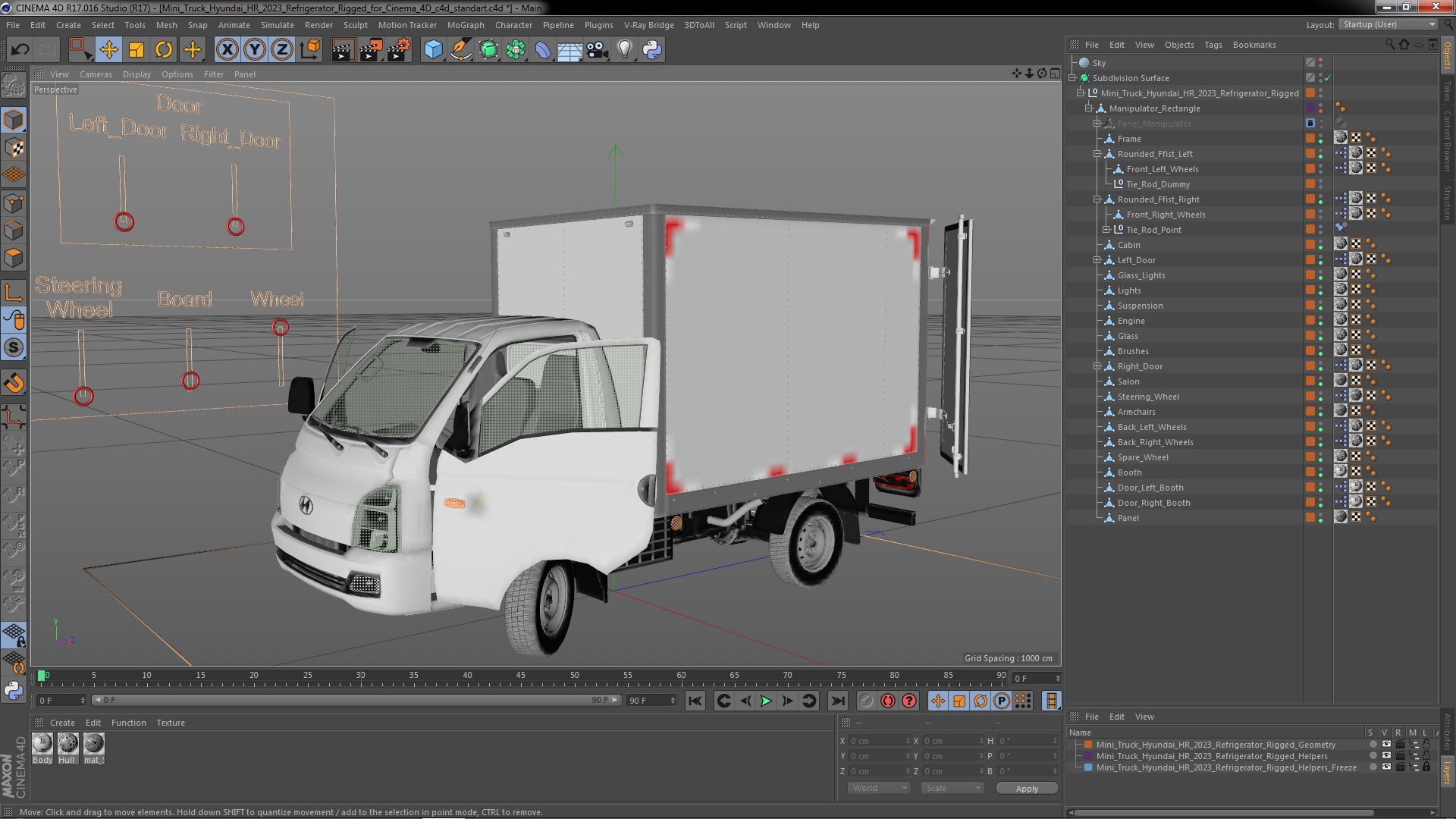Open material manager Create menu
Screen dimensions: 1456x819
pyautogui.click(x=62, y=723)
